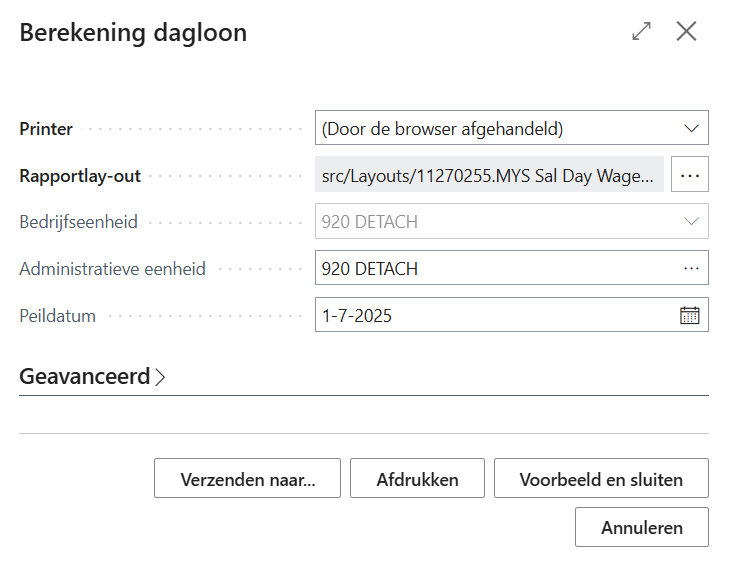Click the Verzenden naar... button

coord(247,479)
